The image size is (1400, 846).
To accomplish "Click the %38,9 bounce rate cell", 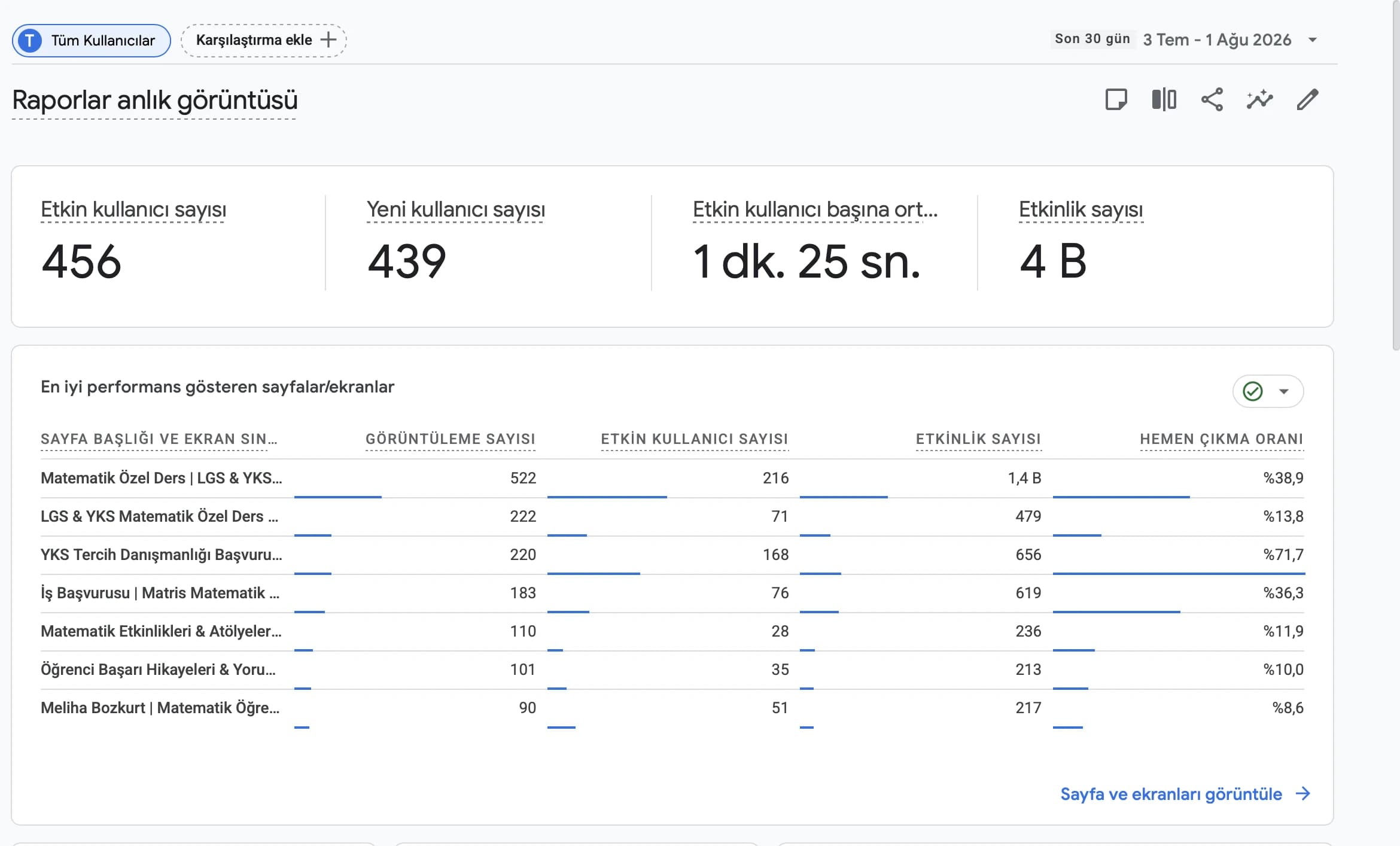I will tap(1283, 478).
